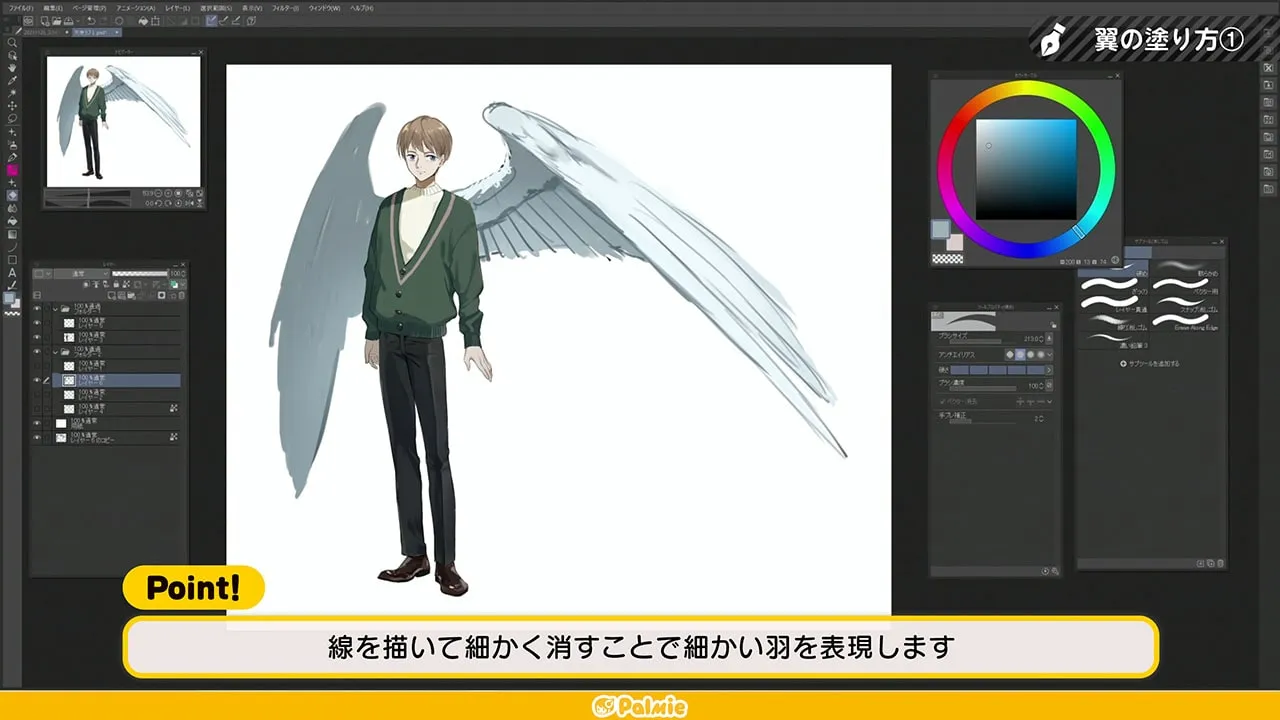Open the ファイル menu
This screenshot has width=1280, height=720.
[18, 8]
